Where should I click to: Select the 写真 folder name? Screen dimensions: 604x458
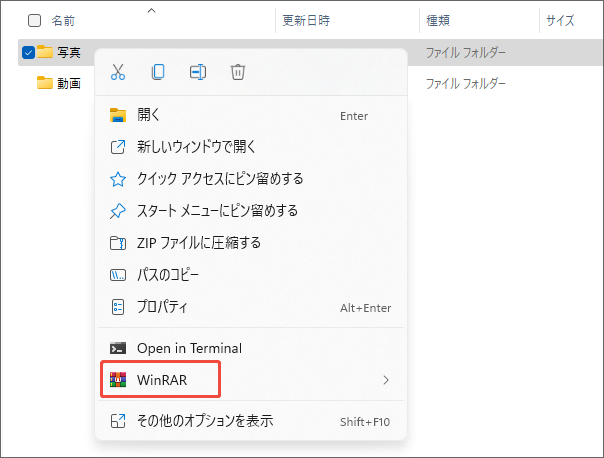(x=69, y=52)
